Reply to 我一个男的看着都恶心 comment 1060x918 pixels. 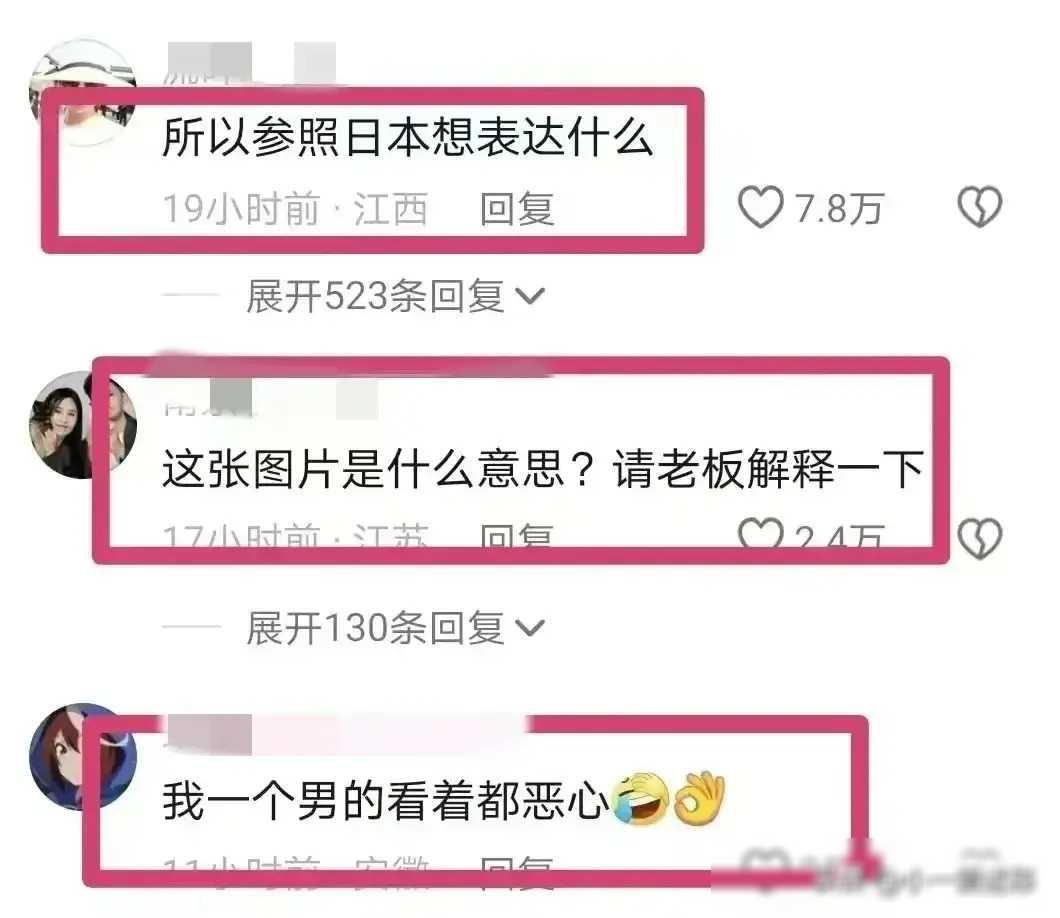pyautogui.click(x=517, y=866)
